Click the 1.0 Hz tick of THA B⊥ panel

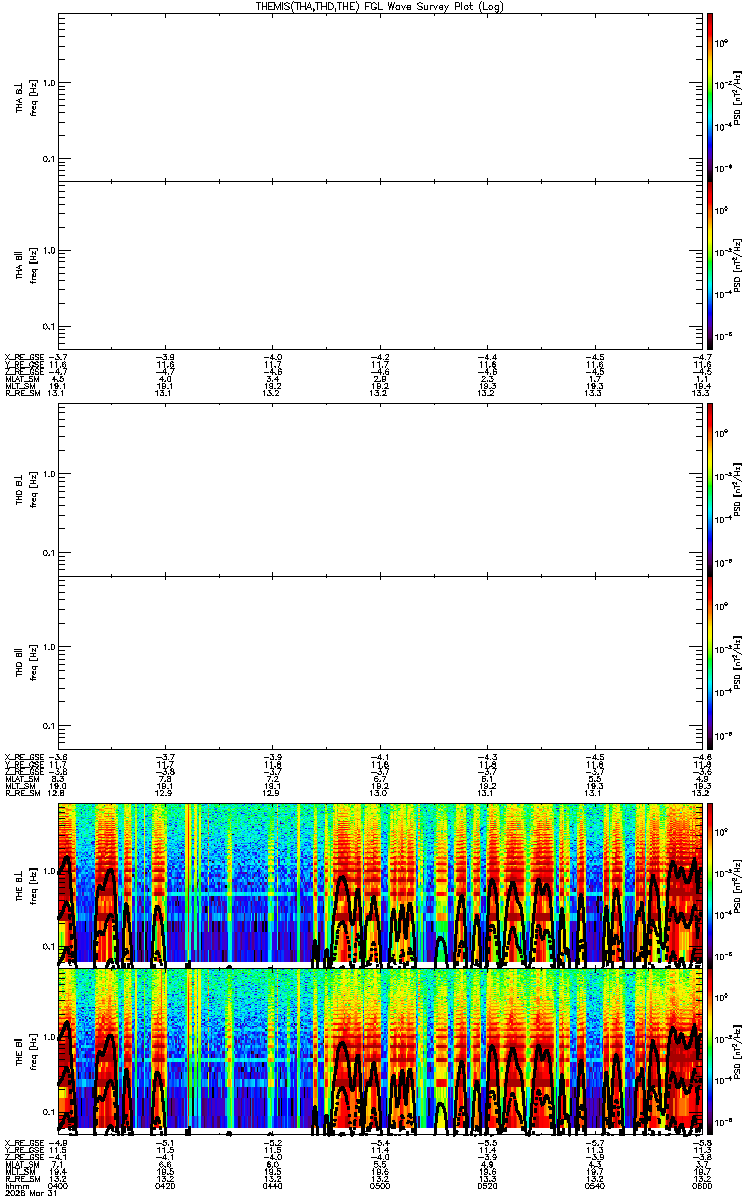(x=49, y=84)
